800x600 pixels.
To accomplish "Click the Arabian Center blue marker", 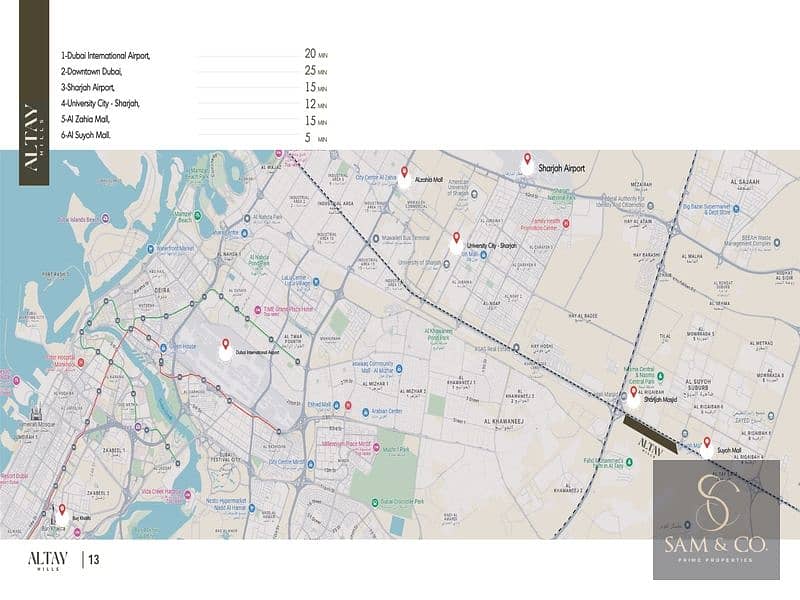I will click(365, 412).
